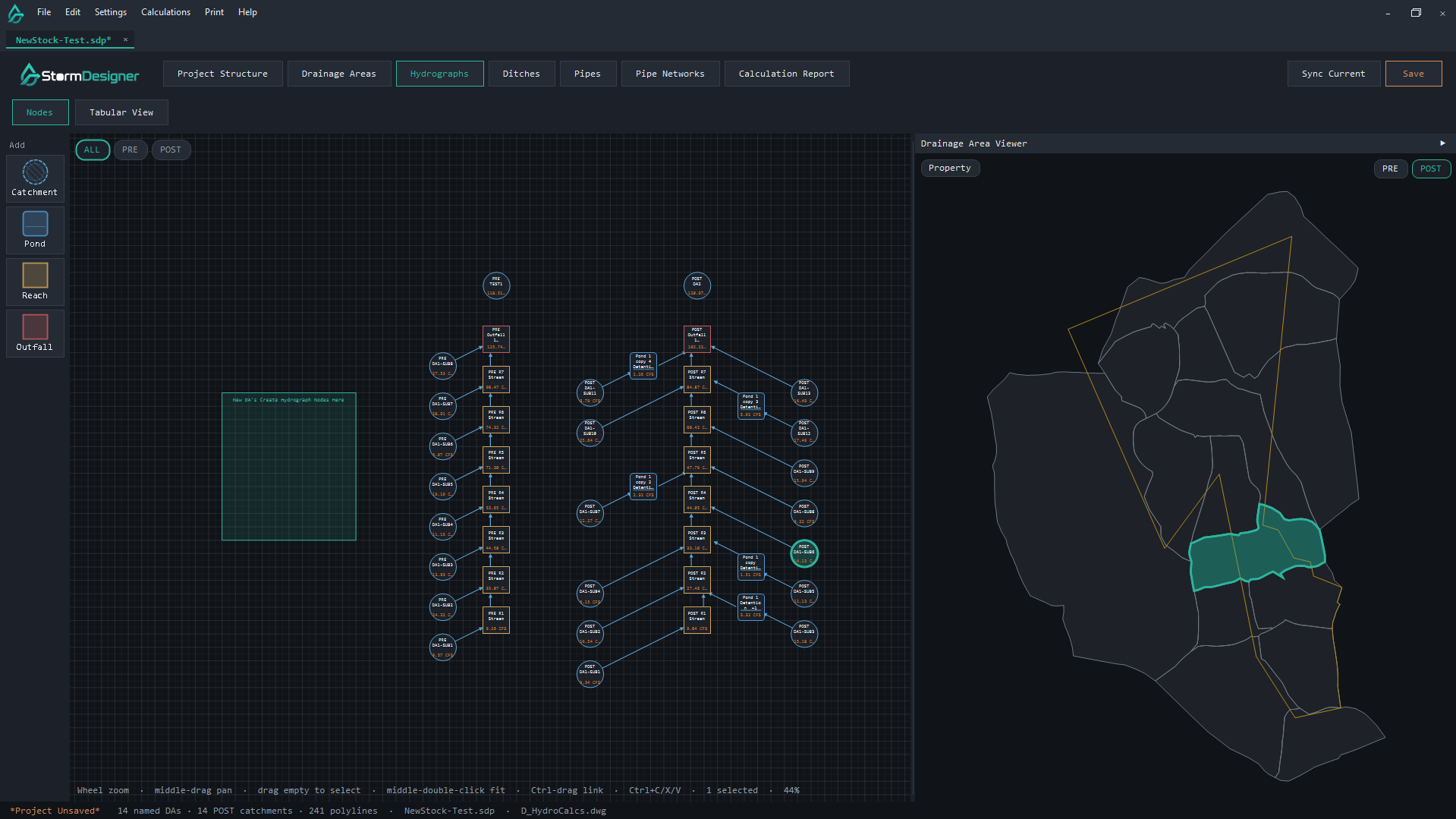Image resolution: width=1456 pixels, height=819 pixels.
Task: Toggle the ALL node filter
Action: 93,150
